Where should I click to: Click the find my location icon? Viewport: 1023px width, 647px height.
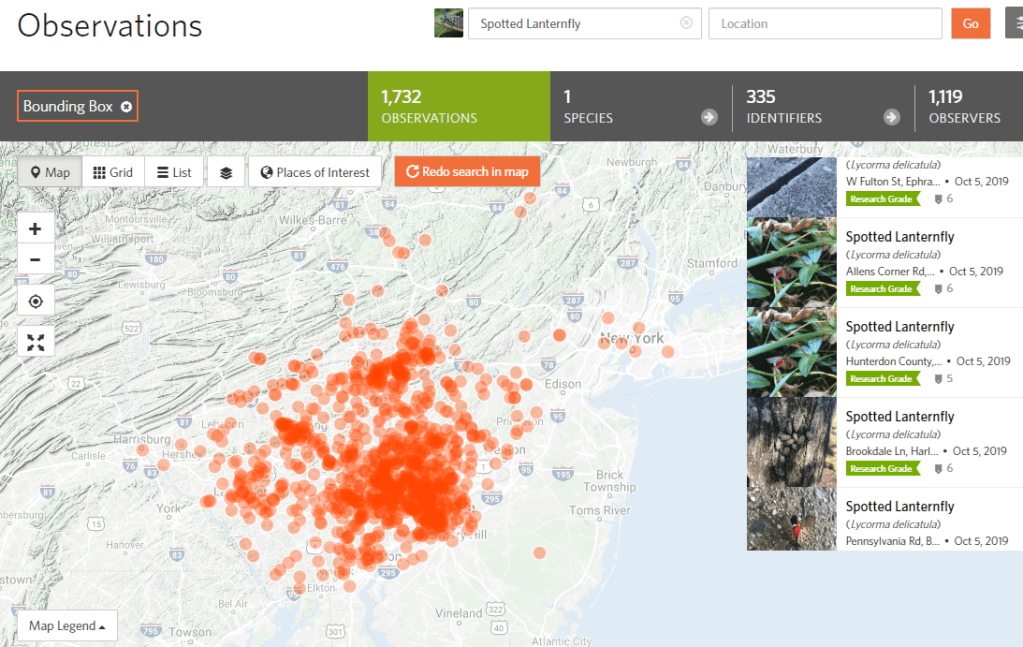click(35, 301)
